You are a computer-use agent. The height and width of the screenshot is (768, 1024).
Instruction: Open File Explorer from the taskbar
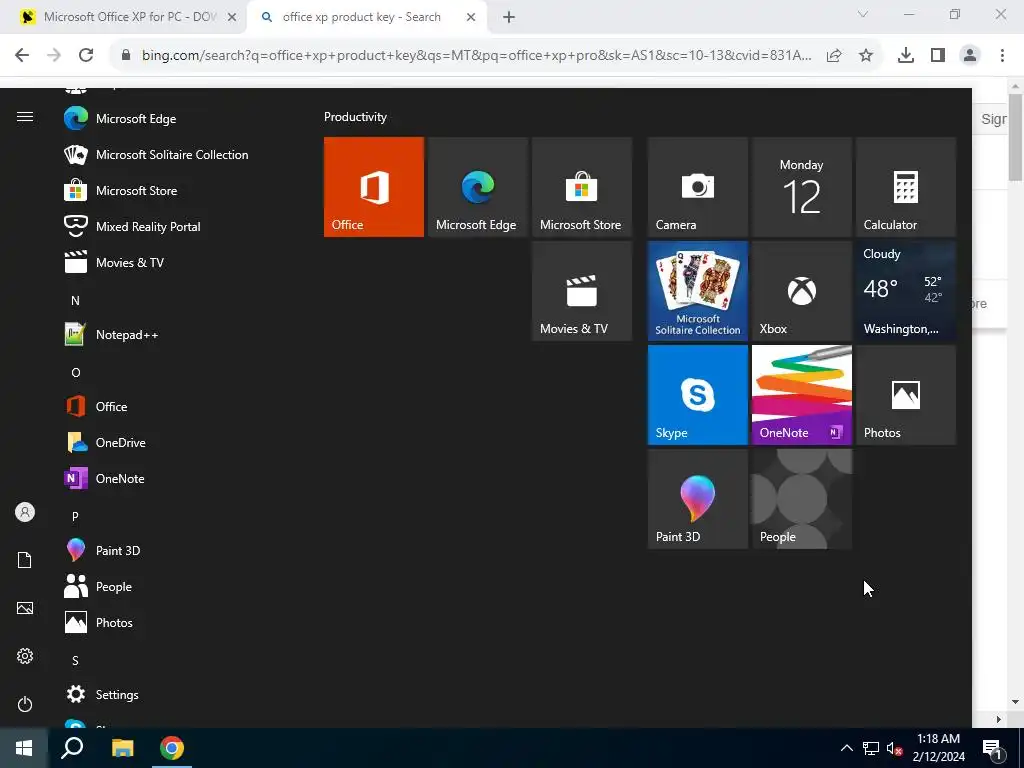tap(122, 748)
